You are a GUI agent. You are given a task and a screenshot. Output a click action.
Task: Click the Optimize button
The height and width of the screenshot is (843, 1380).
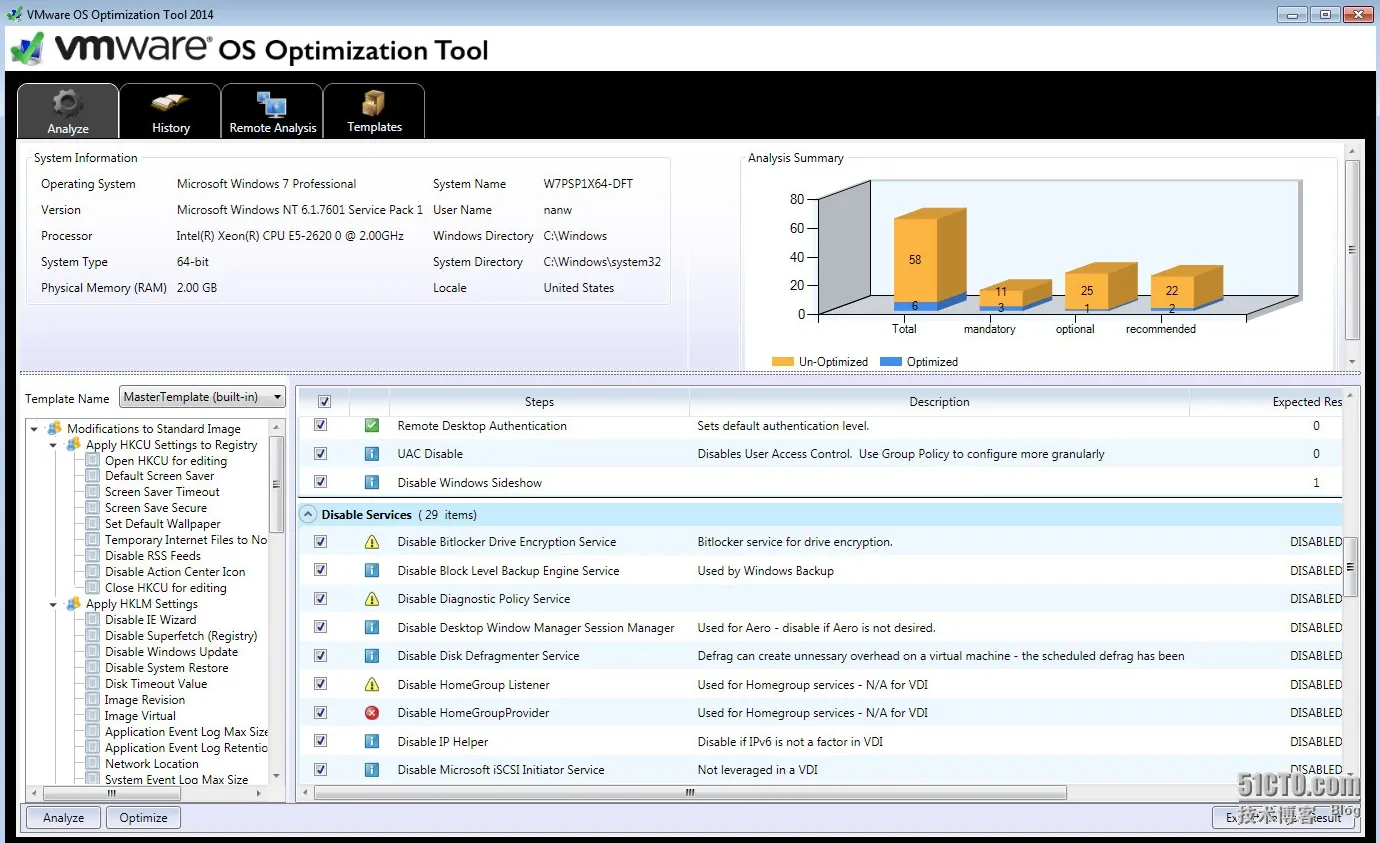tap(143, 817)
